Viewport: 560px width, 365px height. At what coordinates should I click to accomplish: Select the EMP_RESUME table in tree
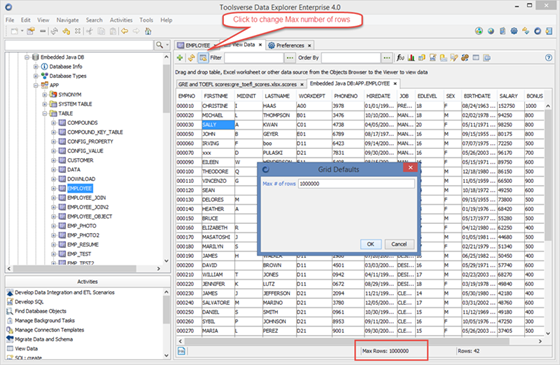click(83, 244)
